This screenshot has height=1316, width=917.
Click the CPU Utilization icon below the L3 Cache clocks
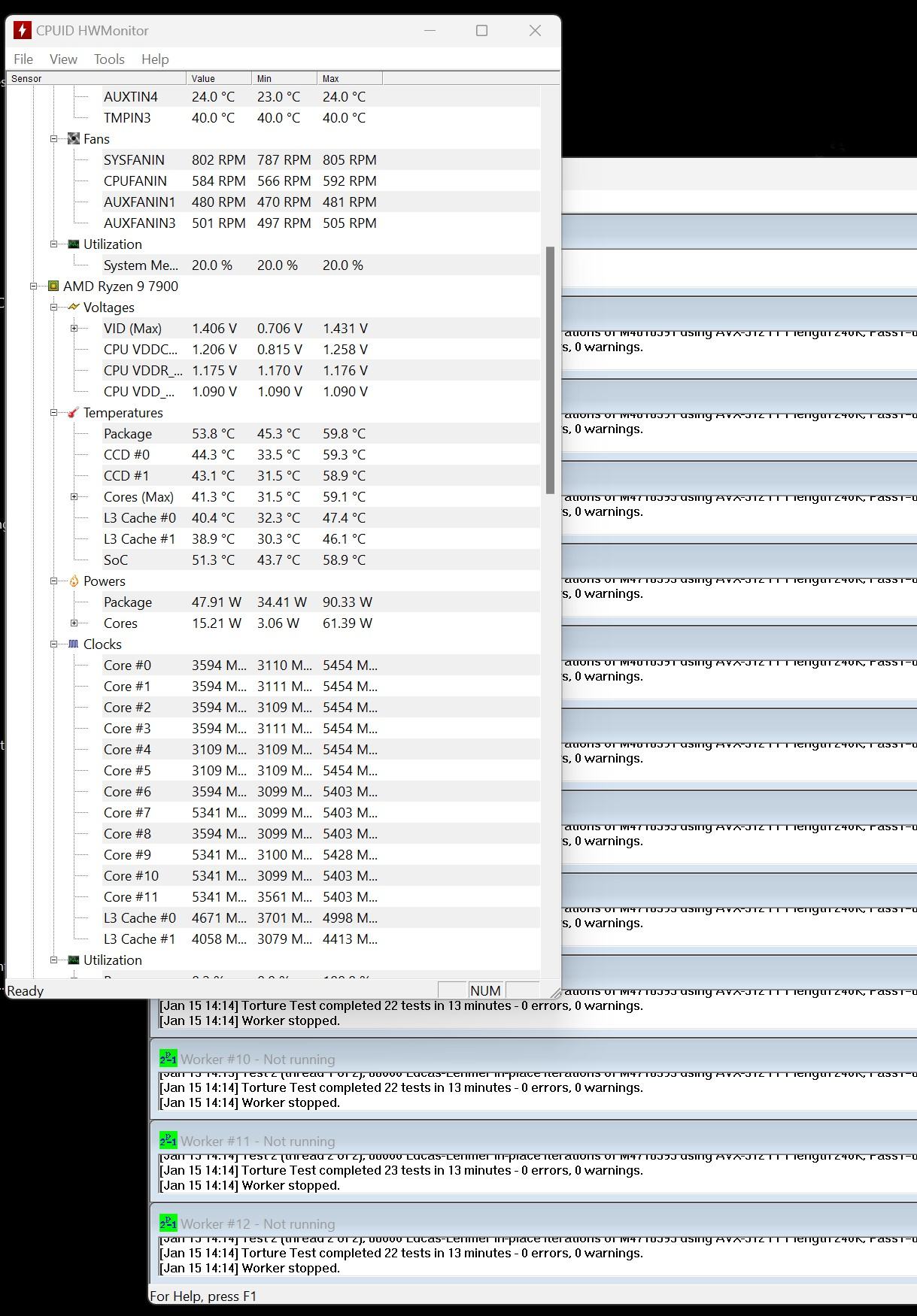point(74,960)
